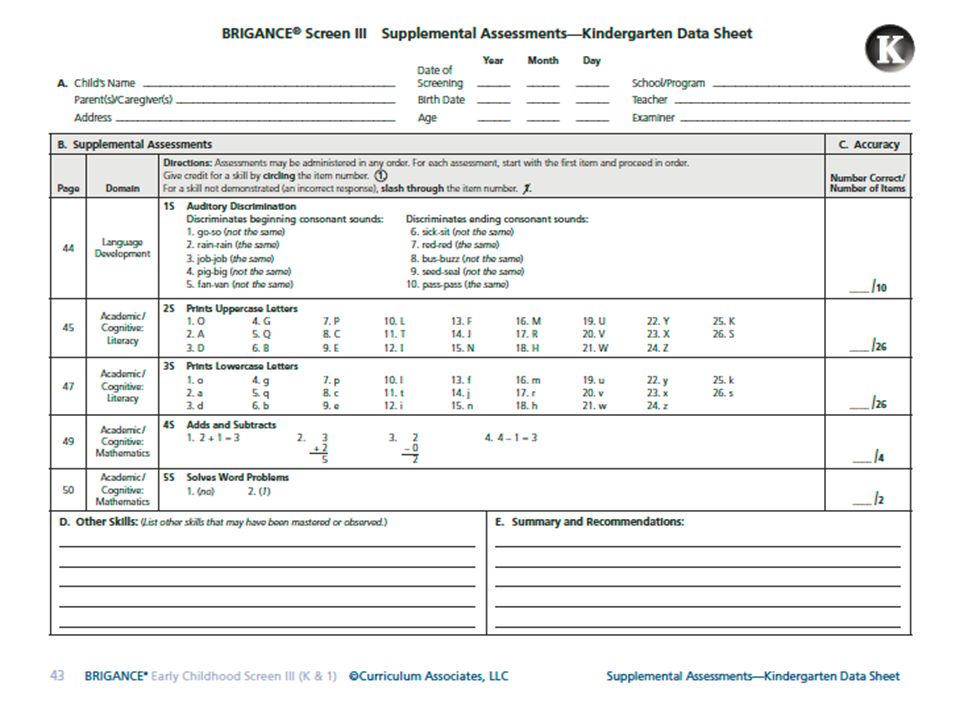This screenshot has width=960, height=720.
Task: Click the 'B. Supplemental Assessments' header
Action: pyautogui.click(x=135, y=144)
